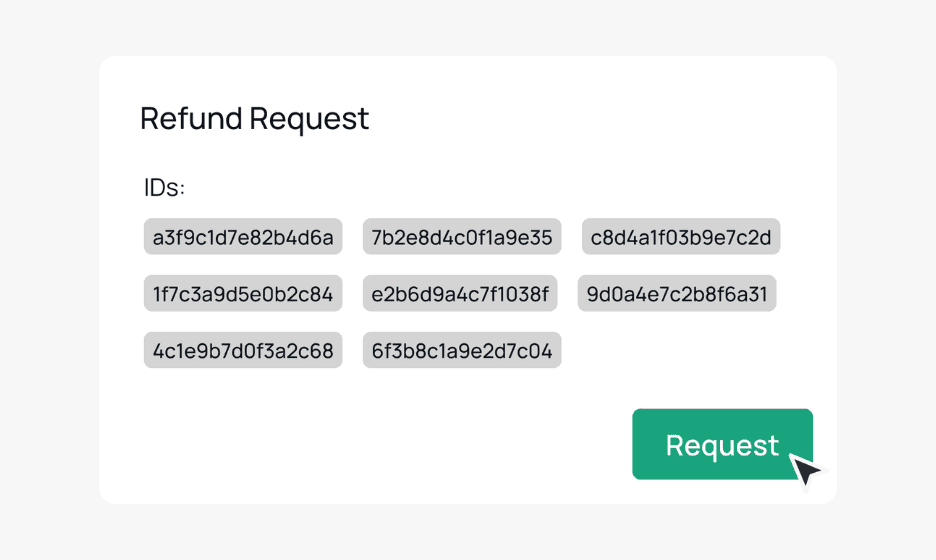936x560 pixels.
Task: Pick the ID chip starting with a3f9
Action: 243,238
